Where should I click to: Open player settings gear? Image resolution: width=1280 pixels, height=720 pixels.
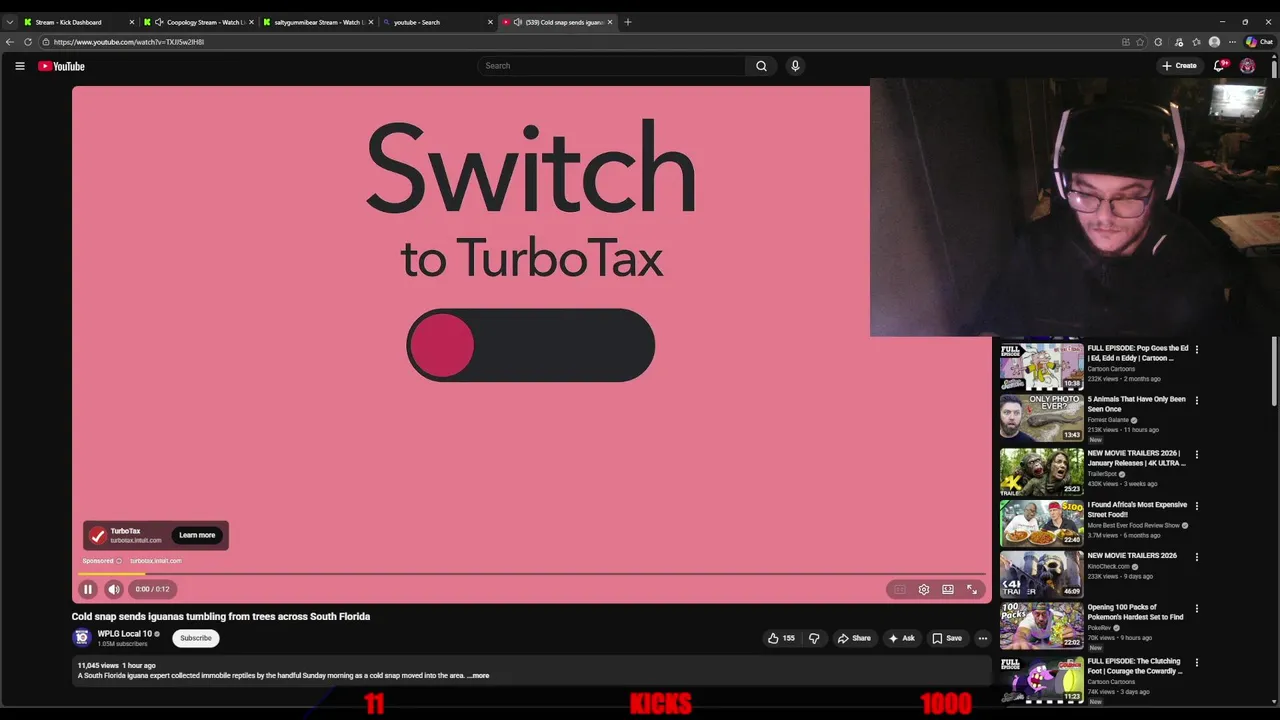924,589
